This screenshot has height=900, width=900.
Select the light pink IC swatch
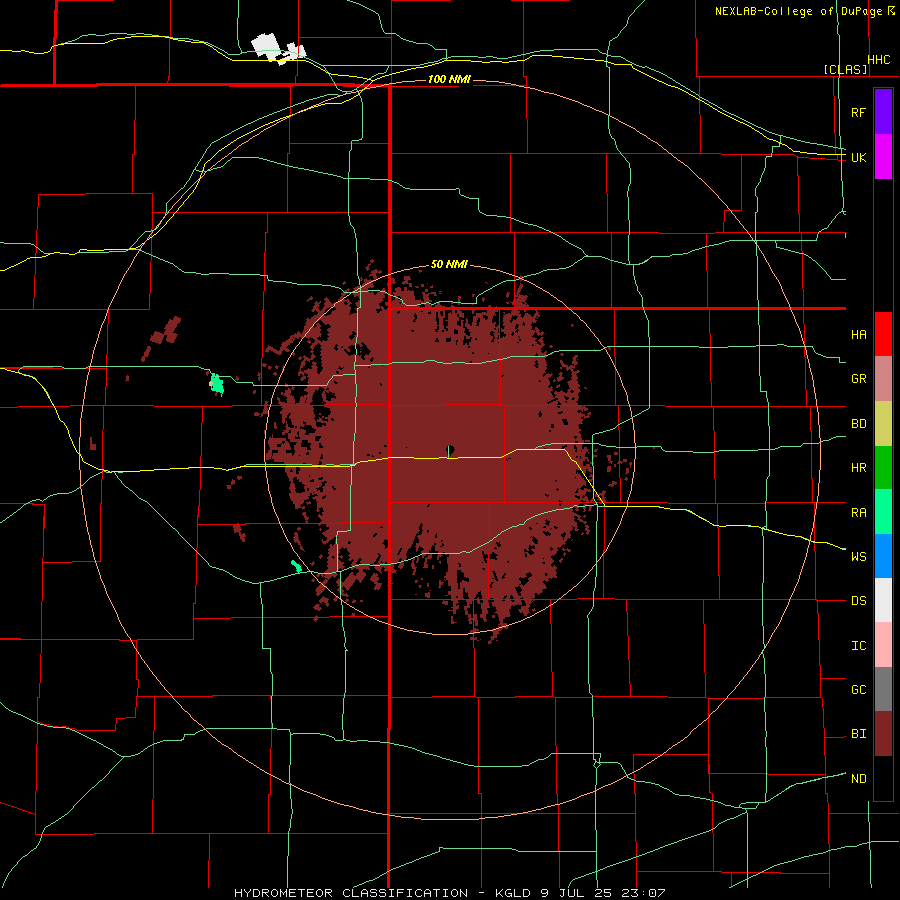[x=883, y=645]
